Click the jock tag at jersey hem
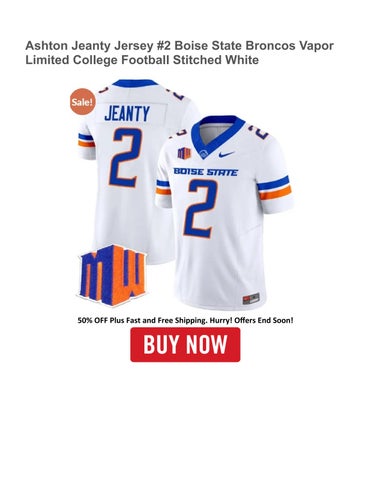The image size is (371, 480). tap(251, 298)
